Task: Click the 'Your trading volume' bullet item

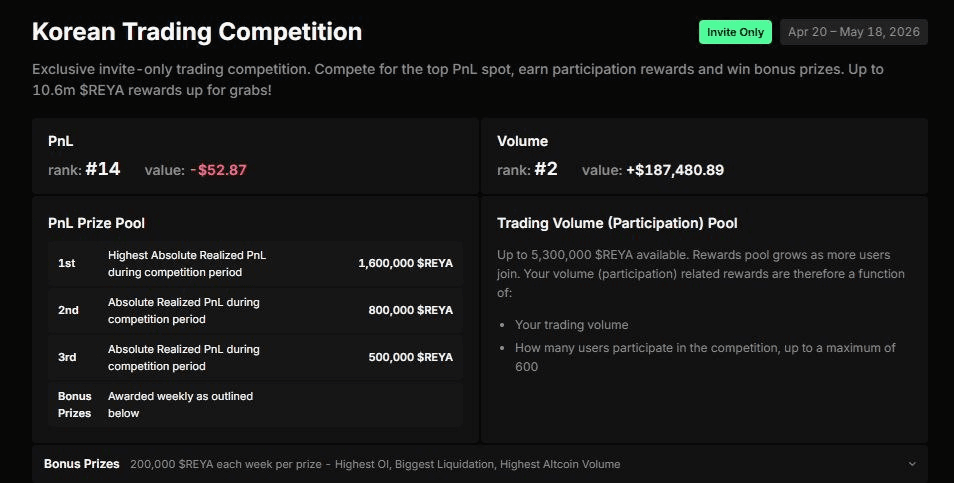Action: pyautogui.click(x=572, y=325)
